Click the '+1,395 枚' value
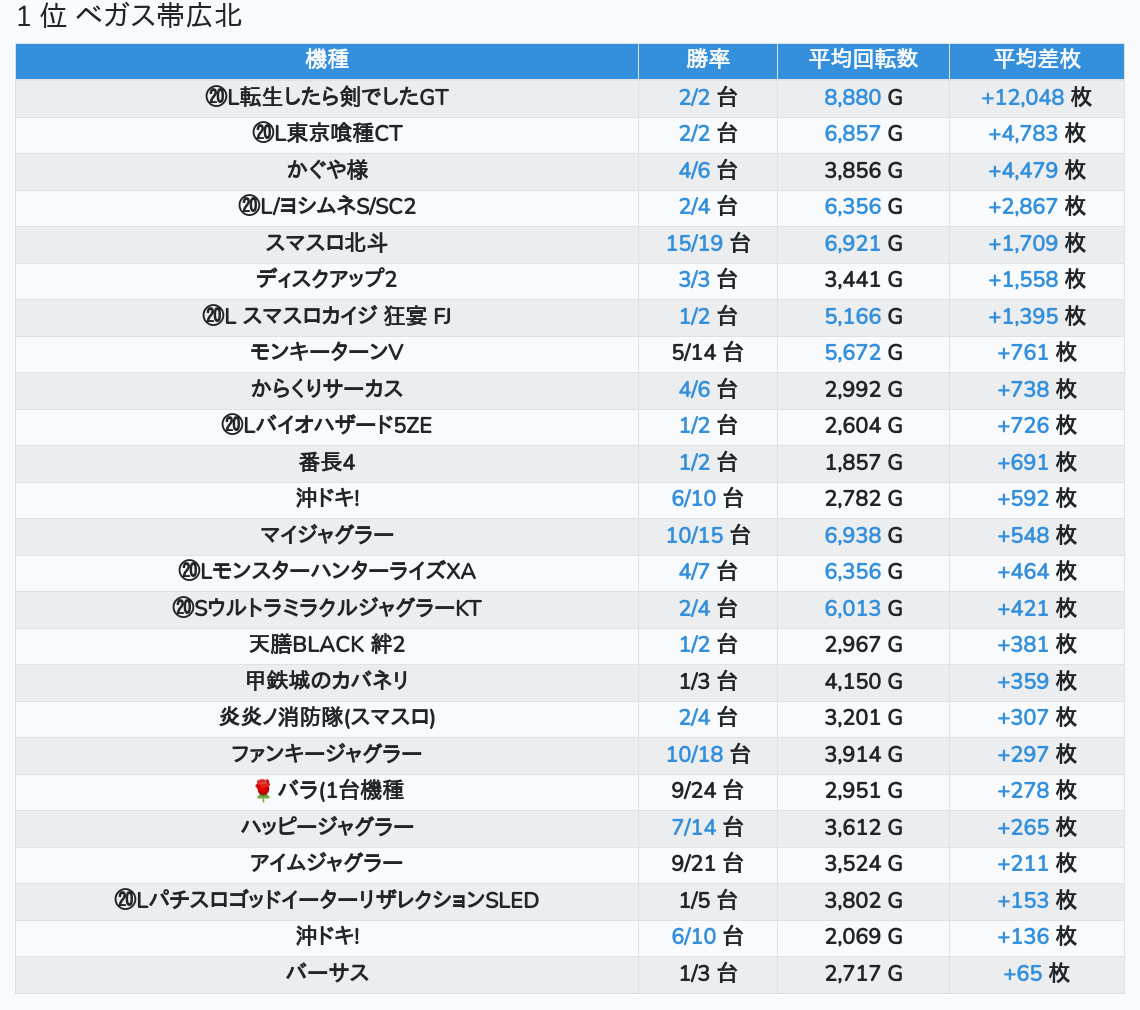1140x1010 pixels. point(1037,316)
